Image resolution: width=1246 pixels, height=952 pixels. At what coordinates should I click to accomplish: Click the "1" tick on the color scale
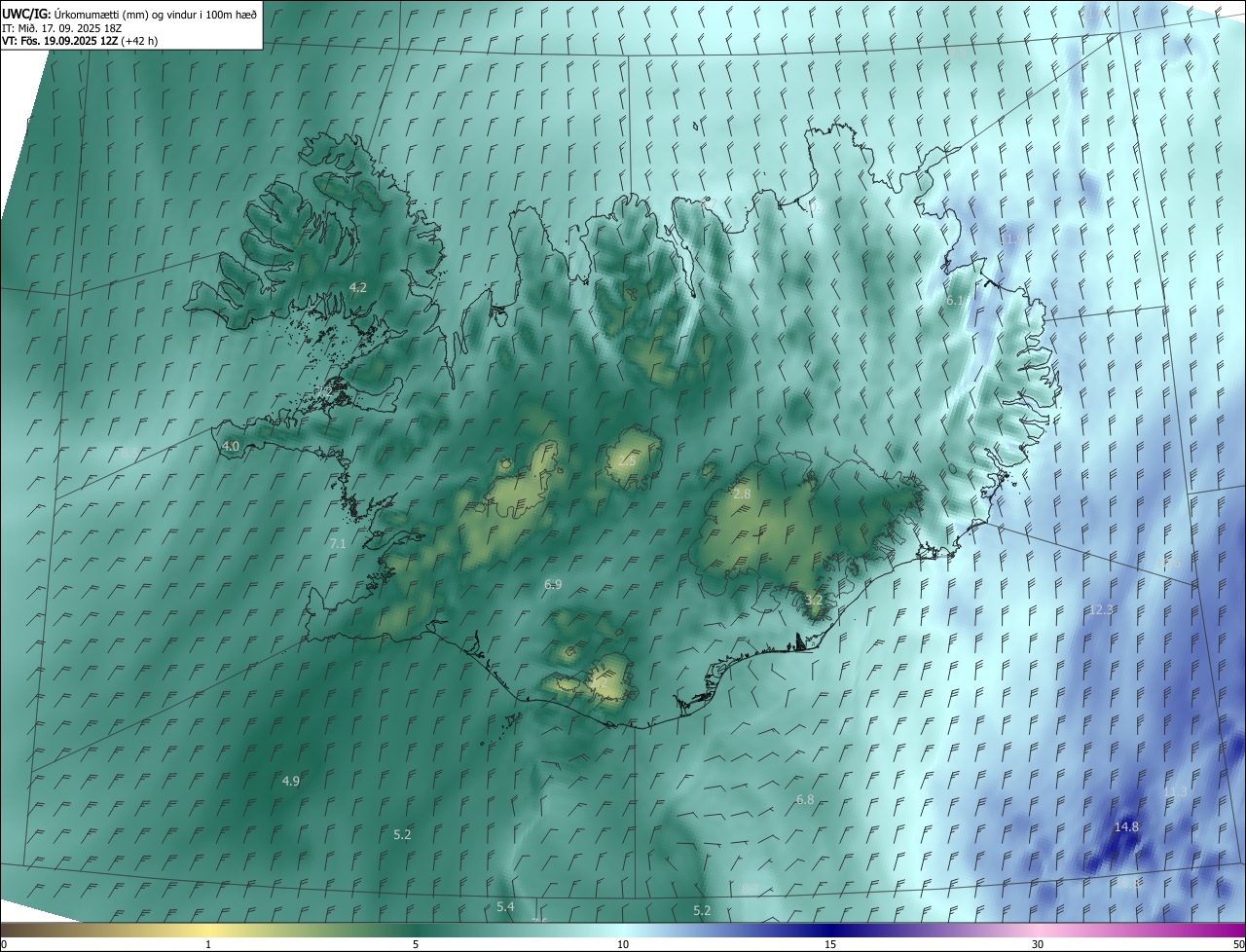(208, 944)
